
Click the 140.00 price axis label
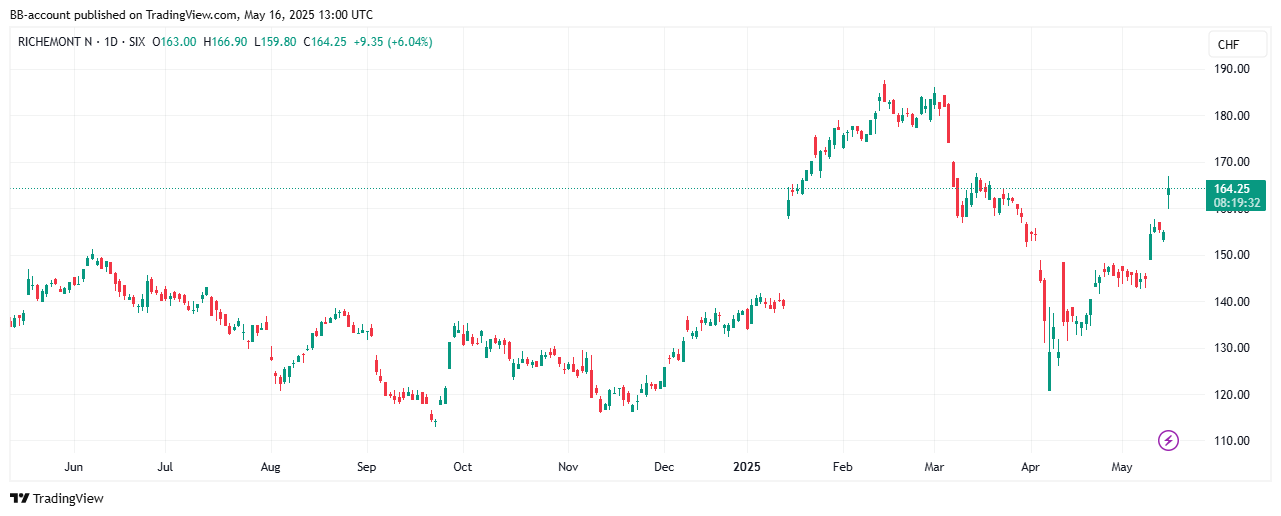(1231, 302)
